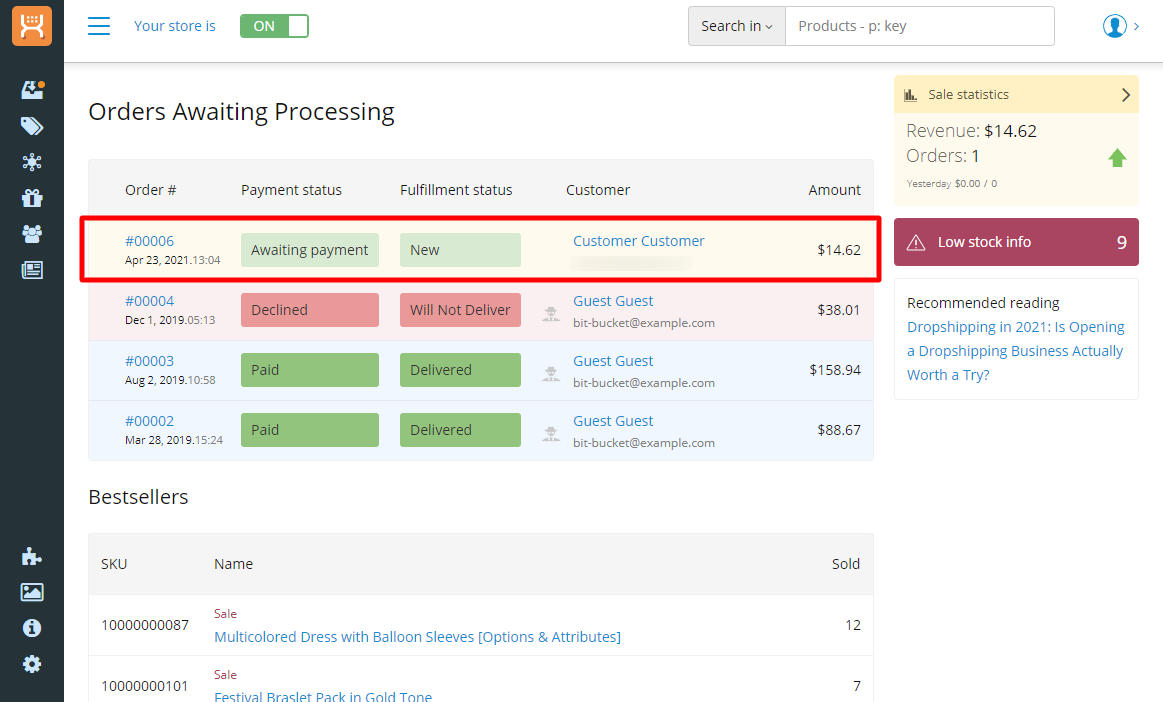Open the New fulfillment status dropdown
This screenshot has height=702, width=1163.
tap(460, 250)
